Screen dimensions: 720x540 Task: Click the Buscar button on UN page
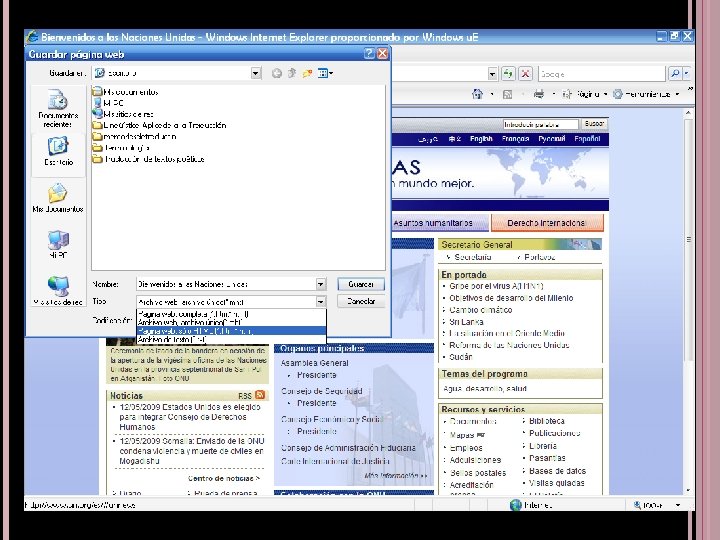[594, 124]
